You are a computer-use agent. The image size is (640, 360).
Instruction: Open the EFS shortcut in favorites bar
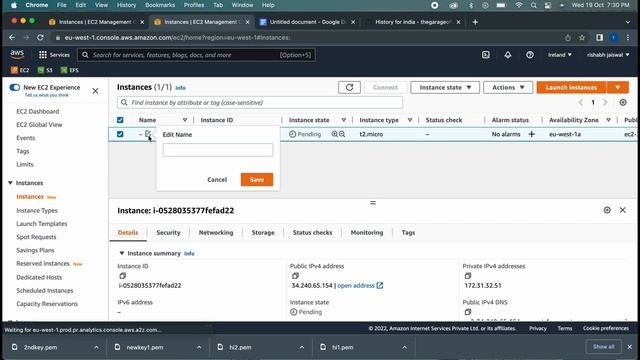[x=69, y=70]
